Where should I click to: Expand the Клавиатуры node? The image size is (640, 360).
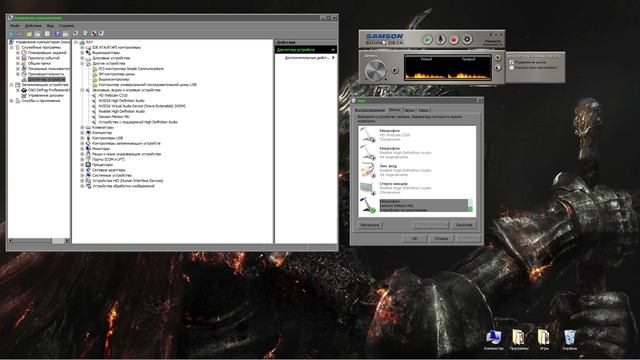[82, 127]
